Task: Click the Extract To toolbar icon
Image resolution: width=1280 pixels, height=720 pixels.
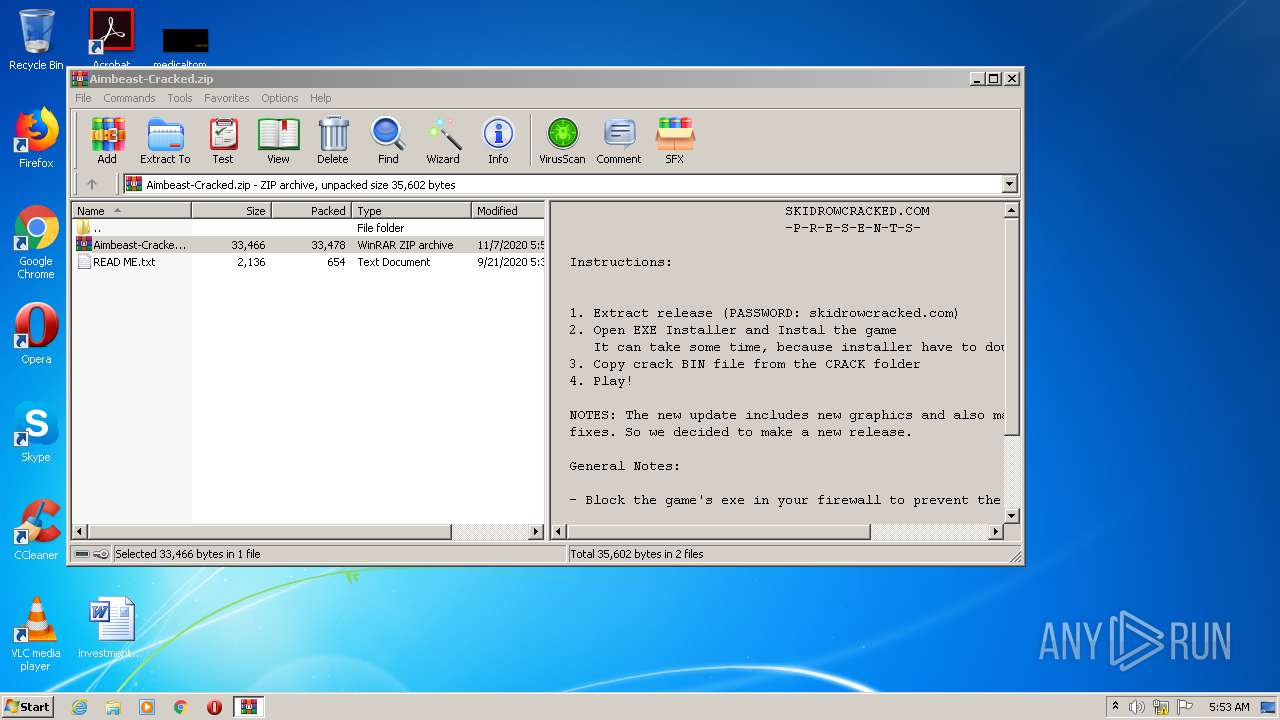Action: click(x=165, y=140)
